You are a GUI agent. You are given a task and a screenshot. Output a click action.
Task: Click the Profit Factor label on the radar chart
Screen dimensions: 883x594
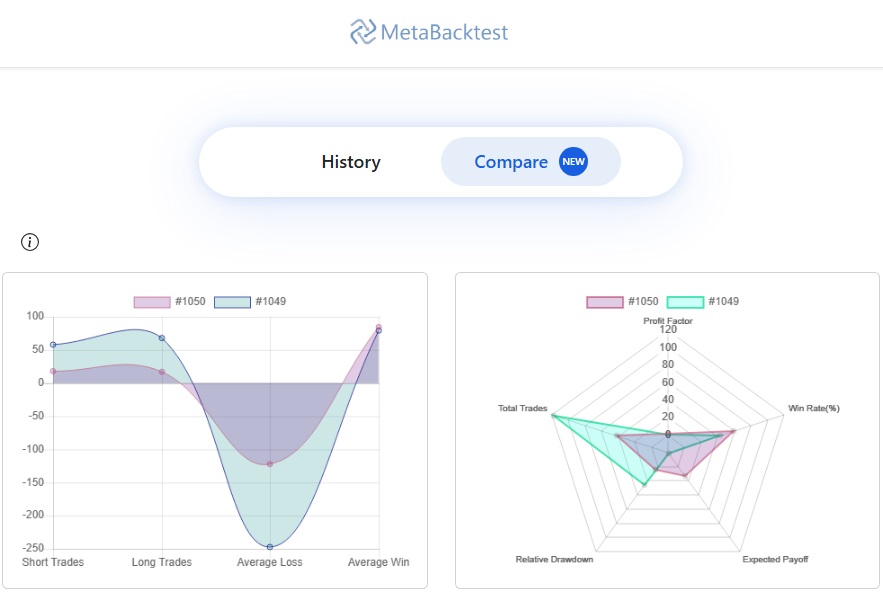(667, 322)
